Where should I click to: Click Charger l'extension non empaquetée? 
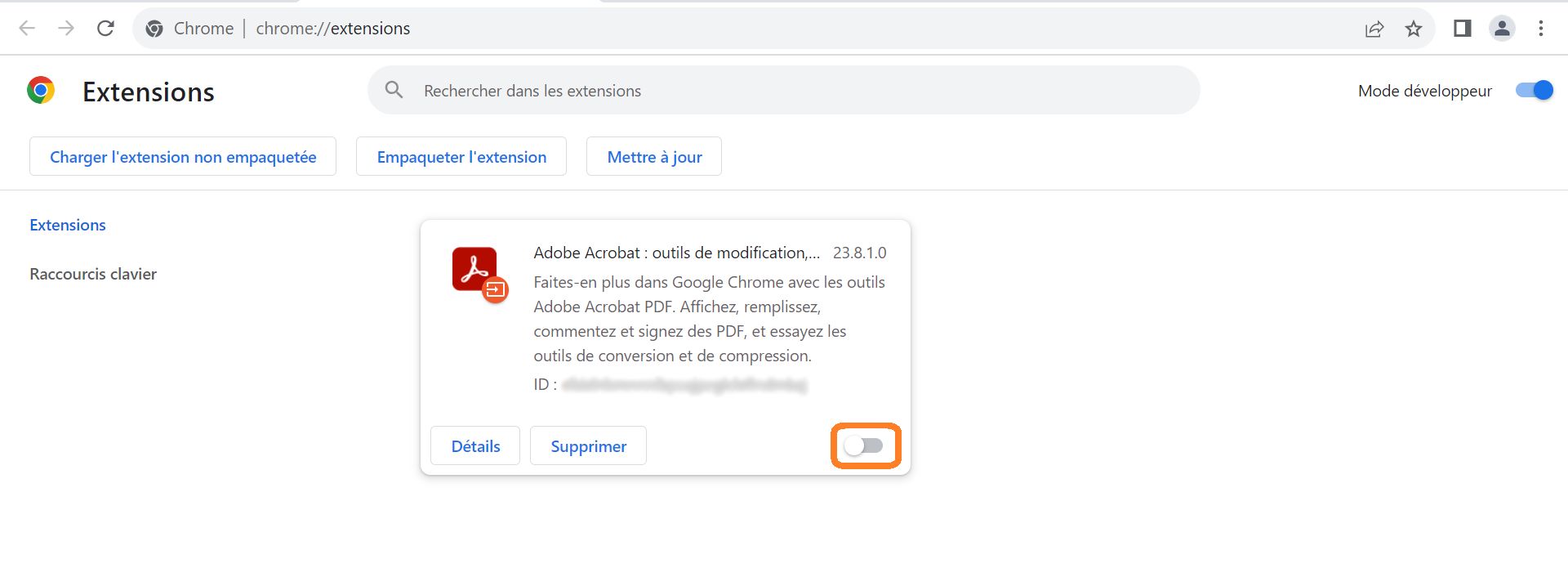182,156
